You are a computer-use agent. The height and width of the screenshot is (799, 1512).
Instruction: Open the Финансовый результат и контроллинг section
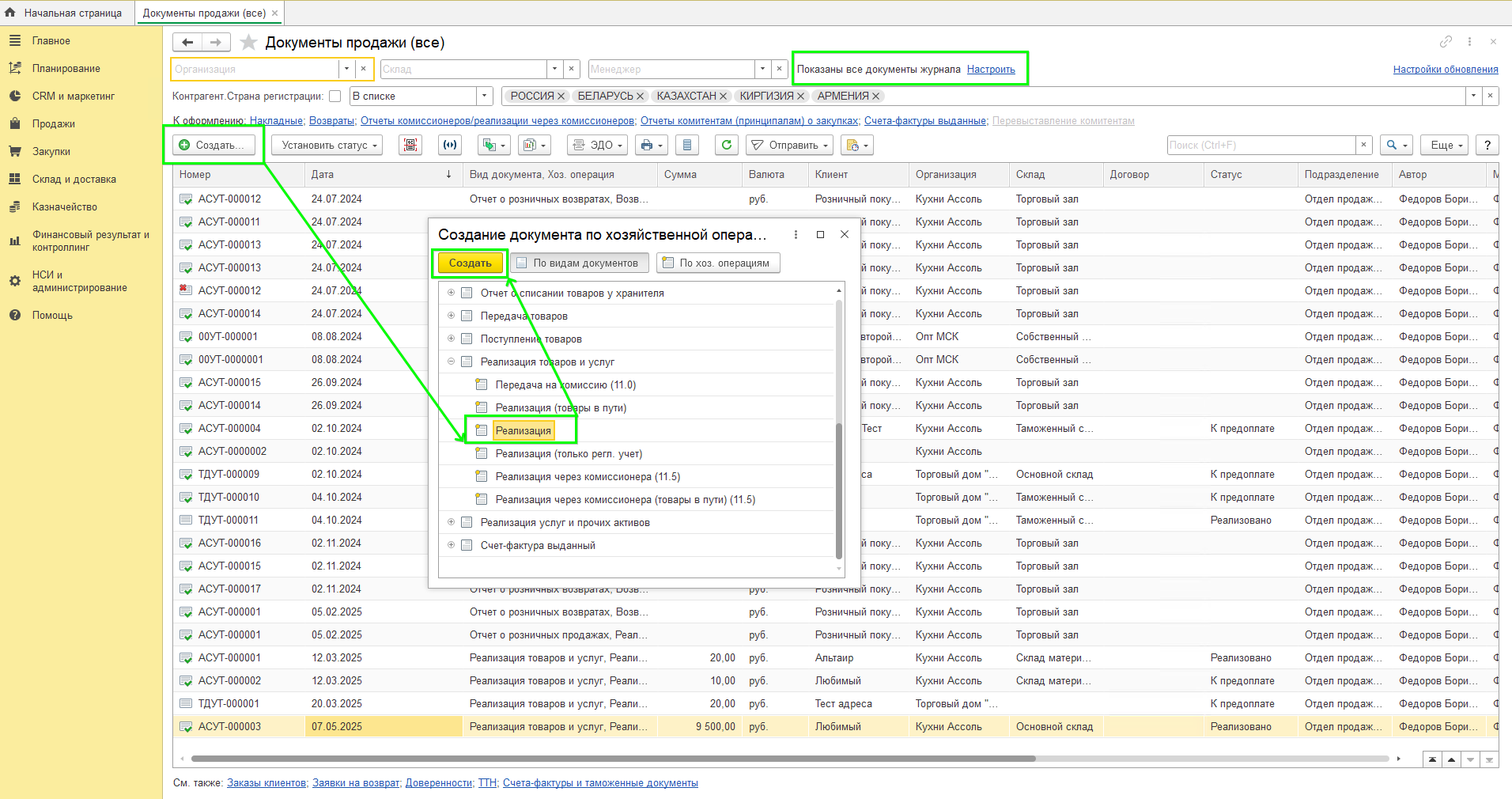click(x=90, y=240)
